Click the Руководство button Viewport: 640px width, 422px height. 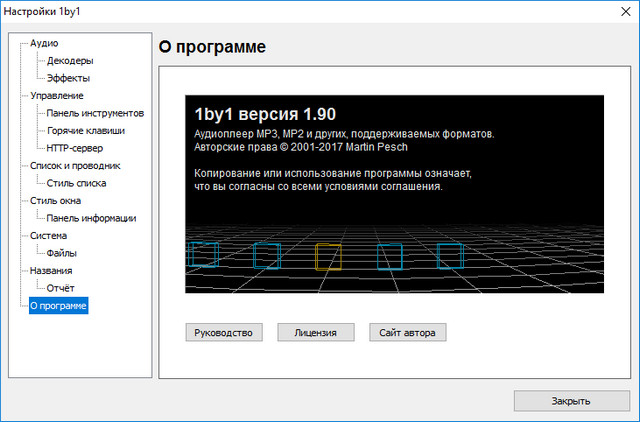[224, 333]
